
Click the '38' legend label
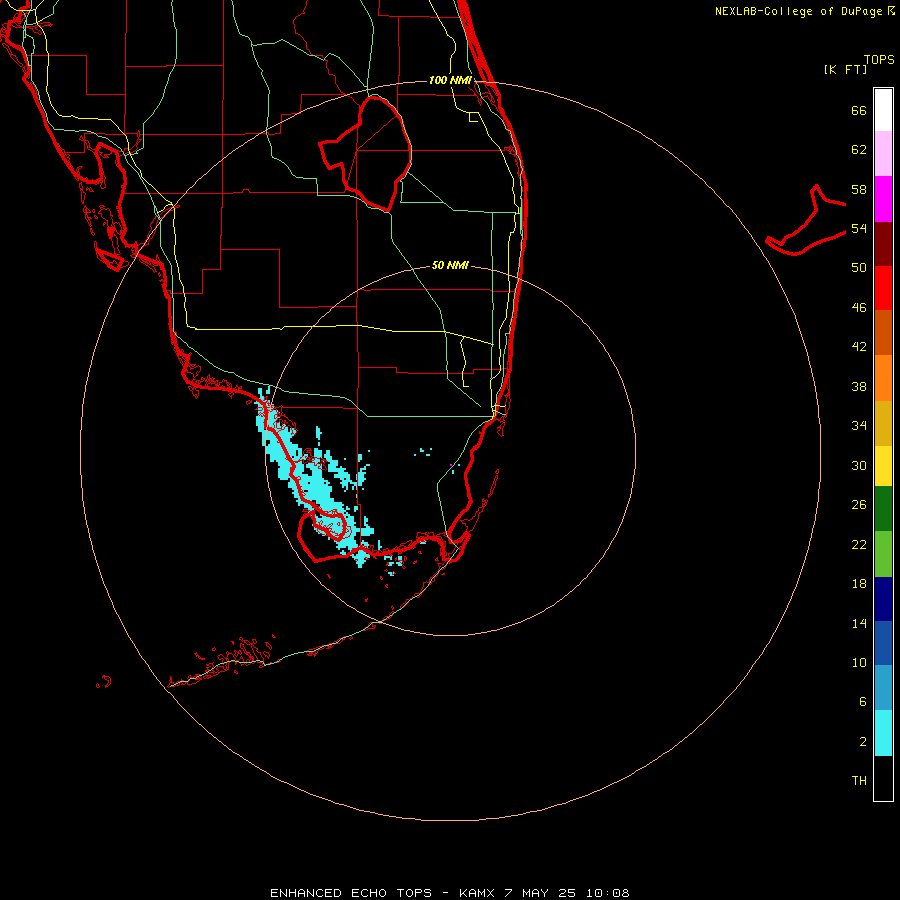coord(859,387)
